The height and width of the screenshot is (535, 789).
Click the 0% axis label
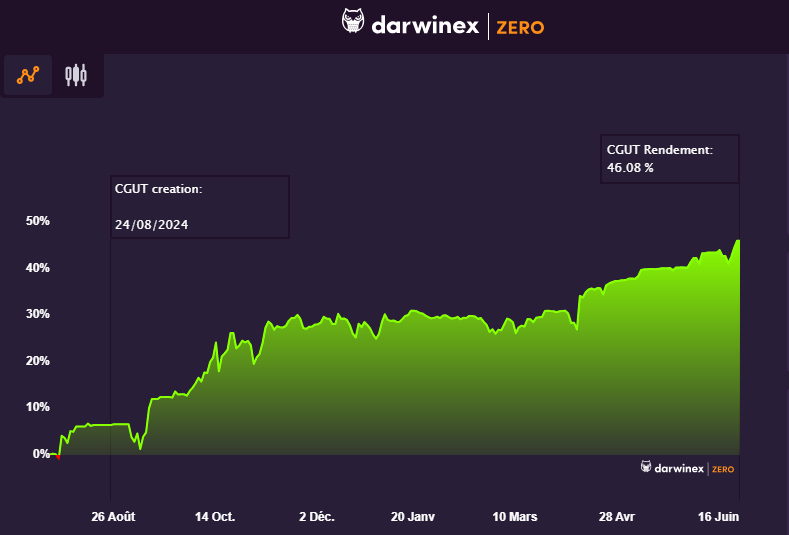pyautogui.click(x=41, y=454)
